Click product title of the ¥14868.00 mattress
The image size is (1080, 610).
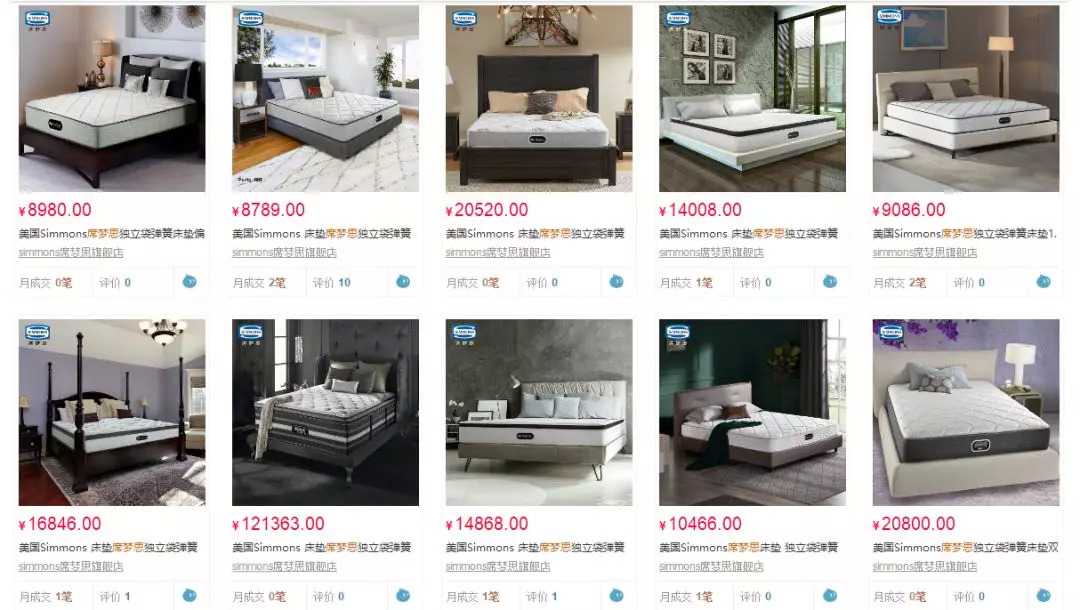tap(535, 547)
